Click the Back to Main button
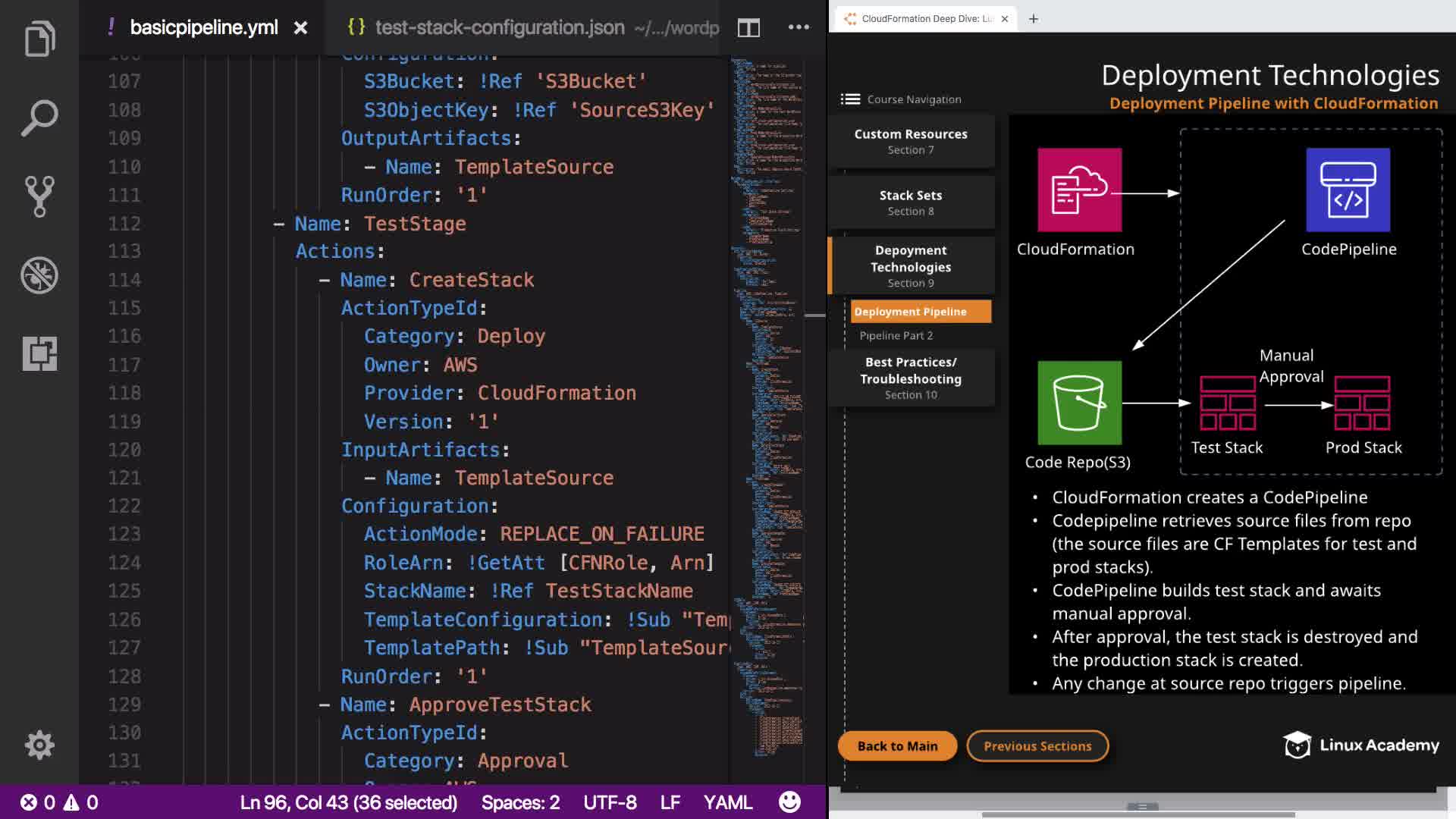1456x819 pixels. (897, 746)
